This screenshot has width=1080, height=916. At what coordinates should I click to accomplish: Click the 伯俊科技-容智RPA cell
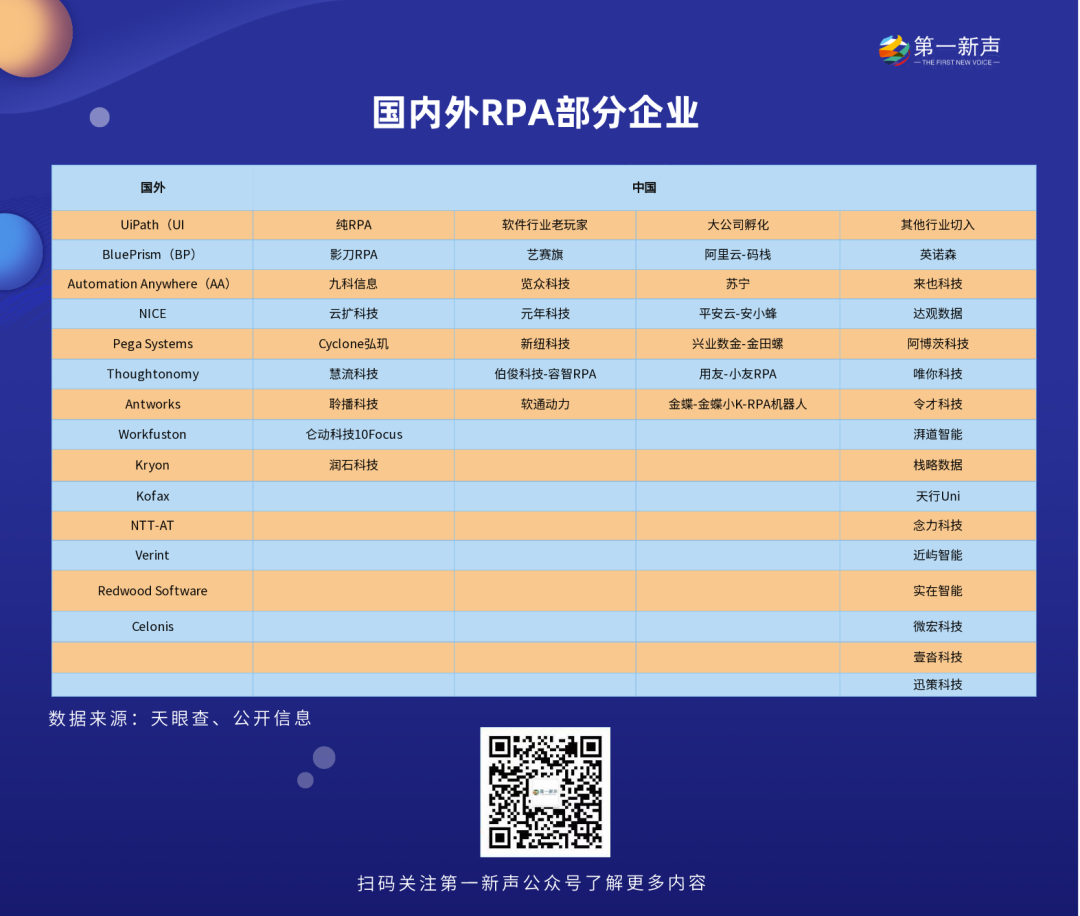(x=545, y=374)
